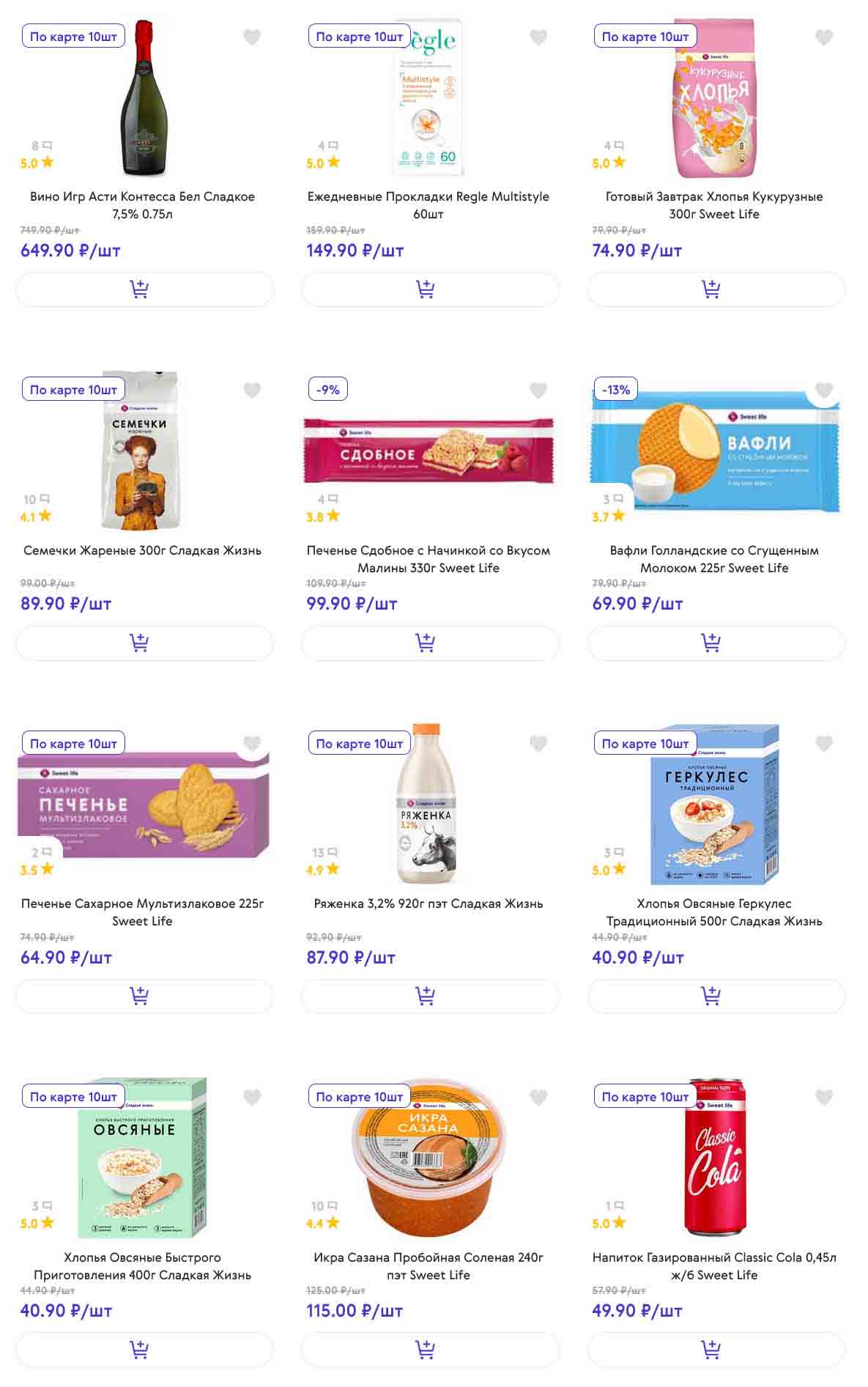Favorite the Hercules oat flakes
The image size is (868, 1387).
click(x=824, y=744)
